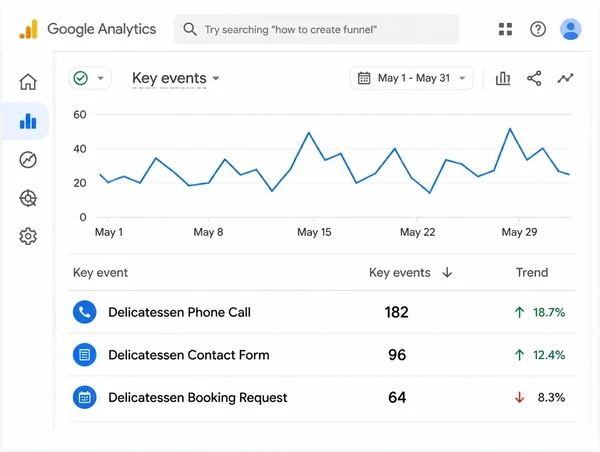Open the user account avatar
600x452 pixels.
pyautogui.click(x=571, y=29)
